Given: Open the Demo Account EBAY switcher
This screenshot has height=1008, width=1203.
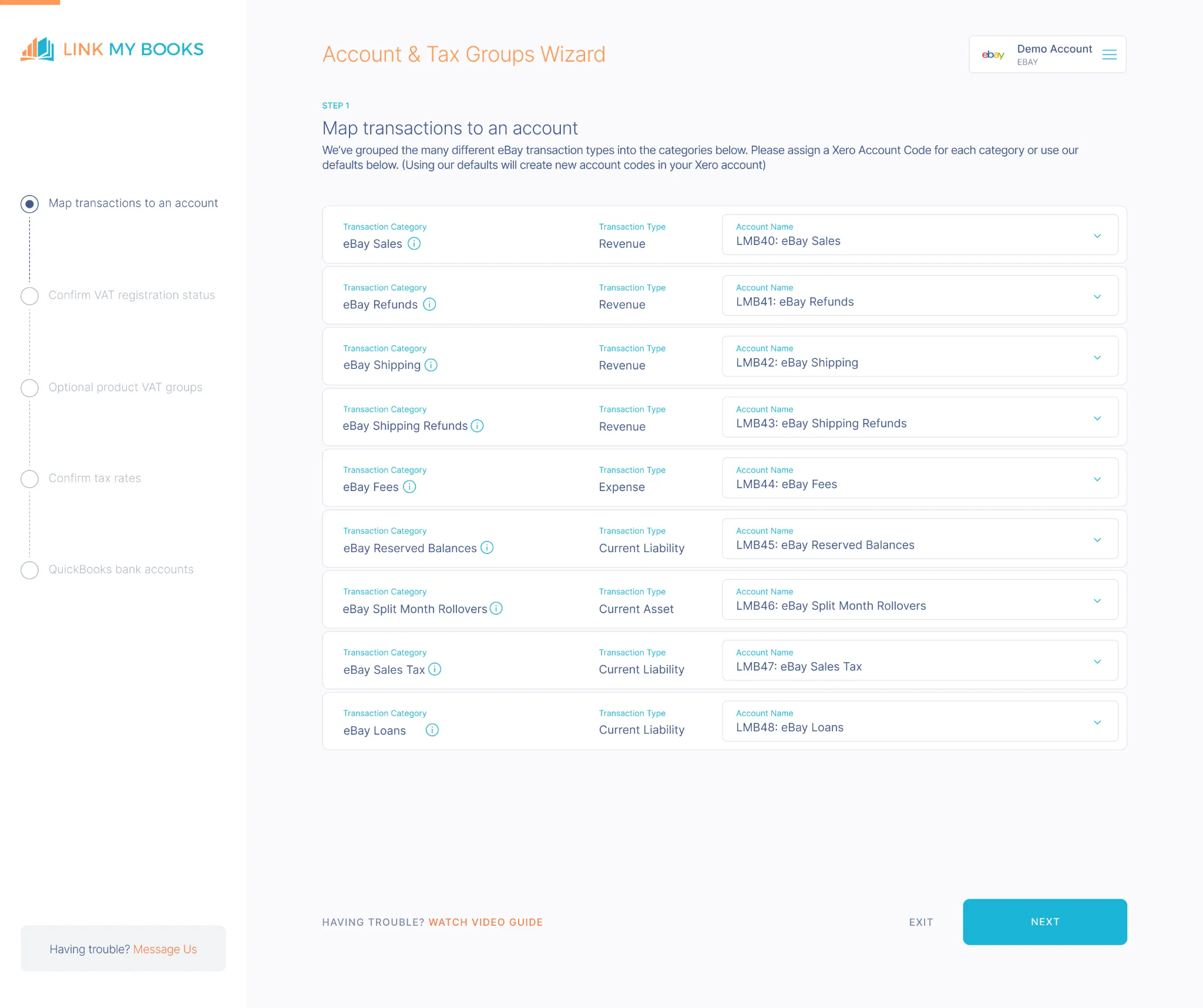Looking at the screenshot, I should point(1047,55).
